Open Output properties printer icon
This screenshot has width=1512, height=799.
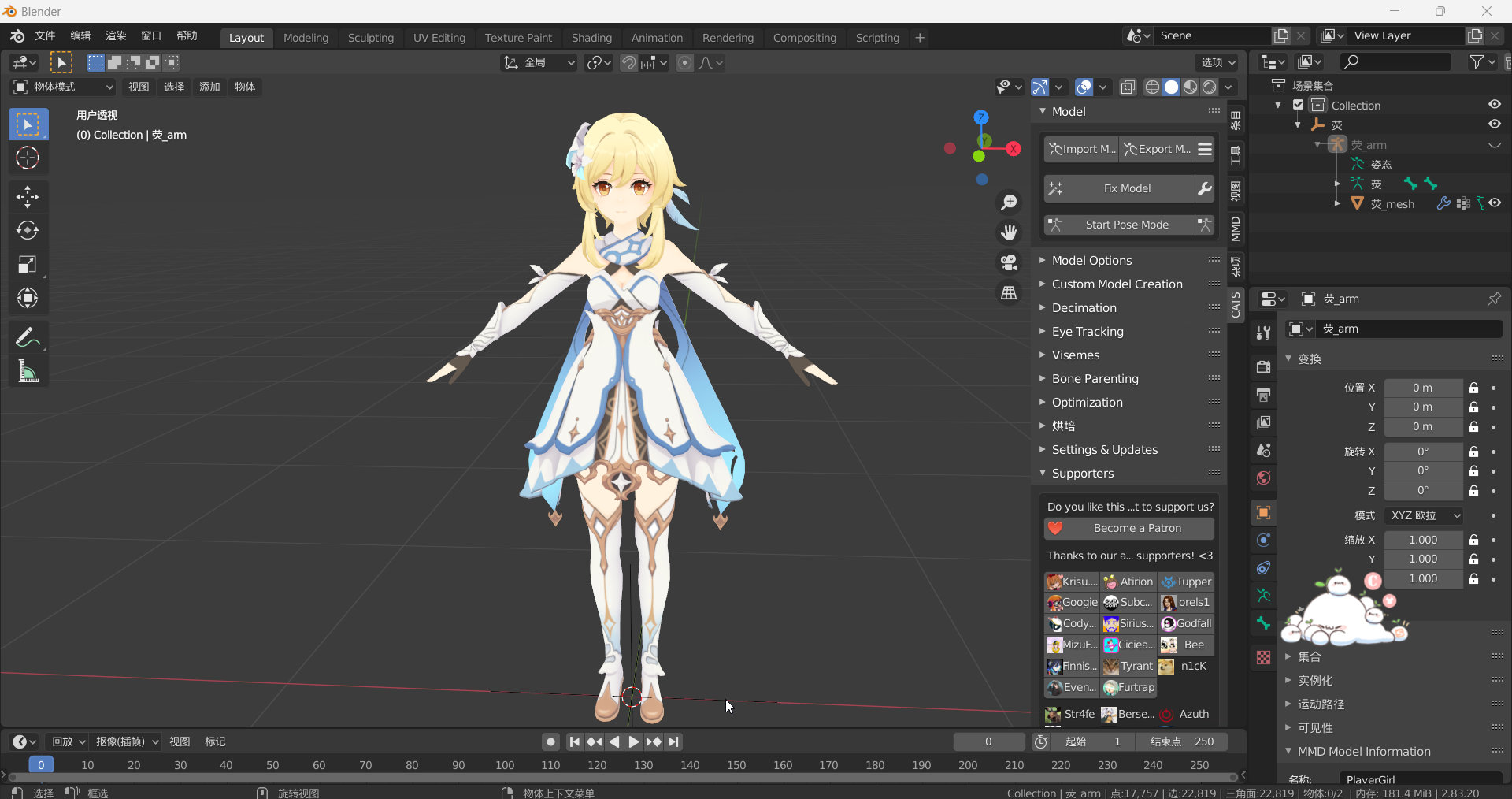coord(1263,395)
